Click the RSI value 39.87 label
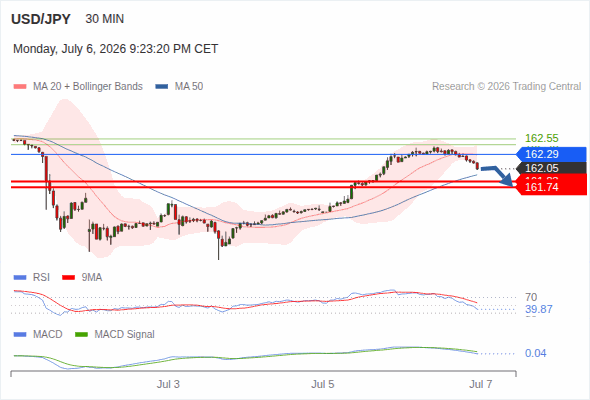Image resolution: width=590 pixels, height=400 pixels. pyautogui.click(x=539, y=309)
